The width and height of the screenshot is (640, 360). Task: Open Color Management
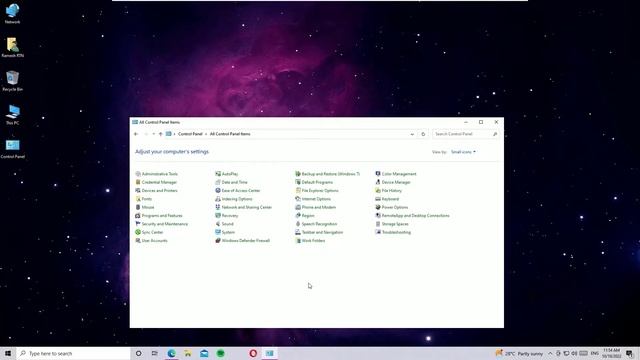pyautogui.click(x=396, y=174)
